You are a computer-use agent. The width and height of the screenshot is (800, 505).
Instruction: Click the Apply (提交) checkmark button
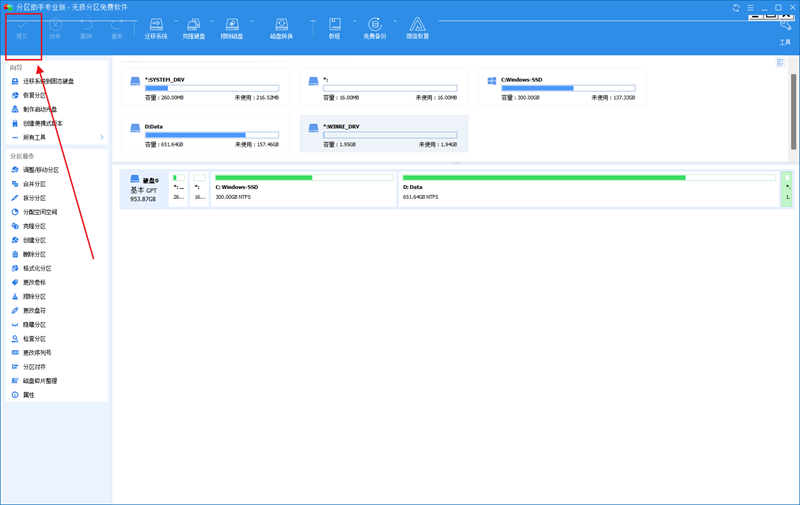[22, 29]
